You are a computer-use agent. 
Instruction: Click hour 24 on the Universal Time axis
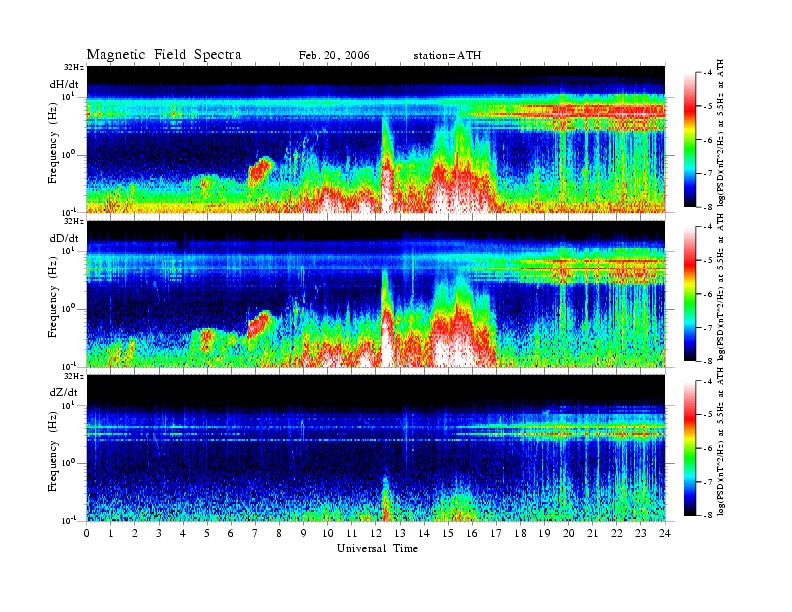click(665, 533)
